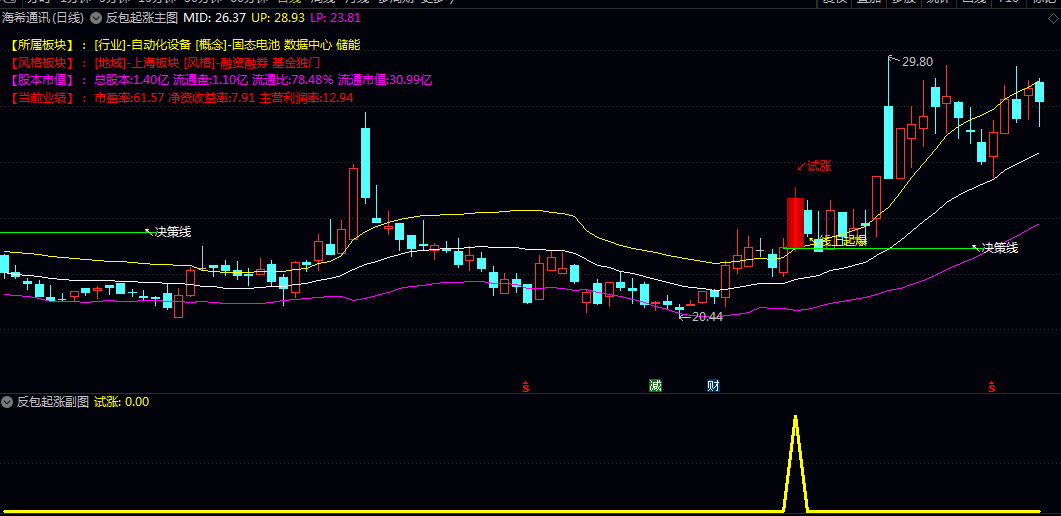Click the left 决策线 label

tap(173, 232)
